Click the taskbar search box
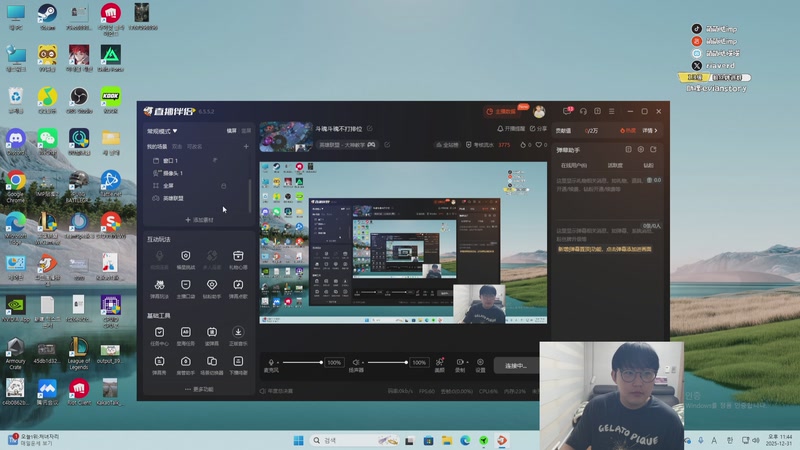 pos(355,440)
